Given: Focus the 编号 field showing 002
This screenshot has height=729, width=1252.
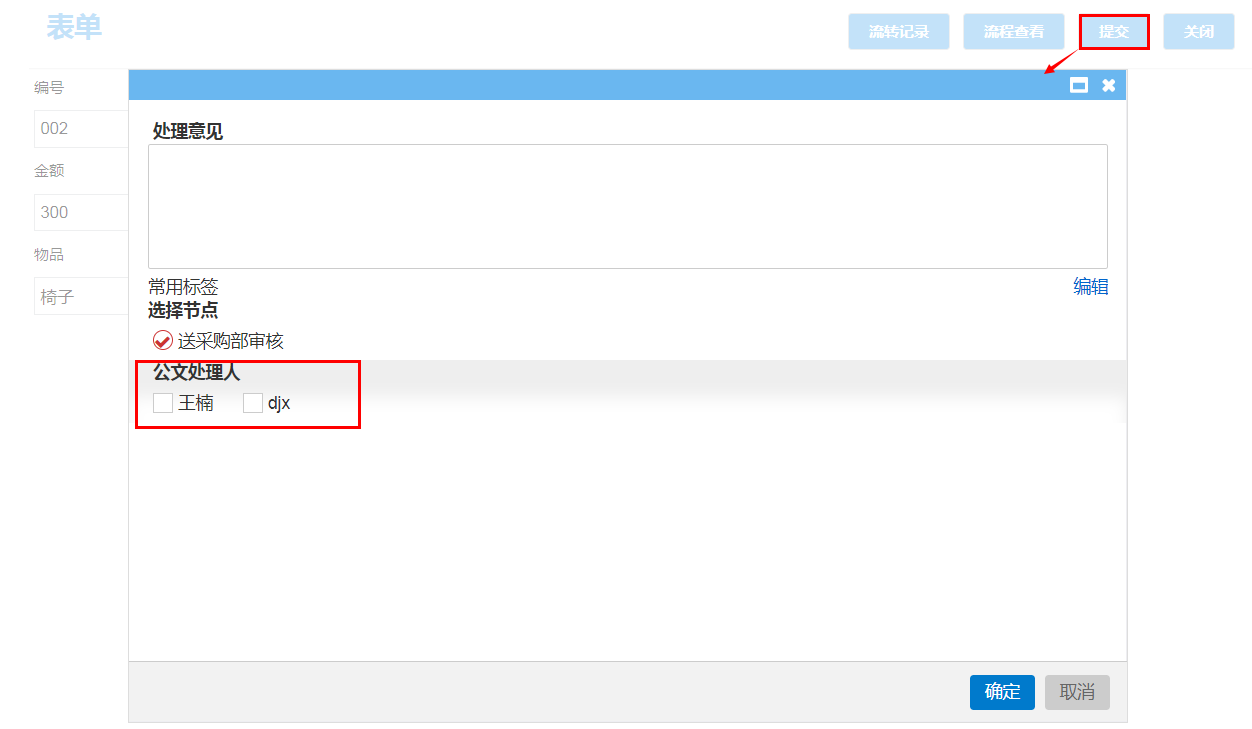Looking at the screenshot, I should [82, 129].
